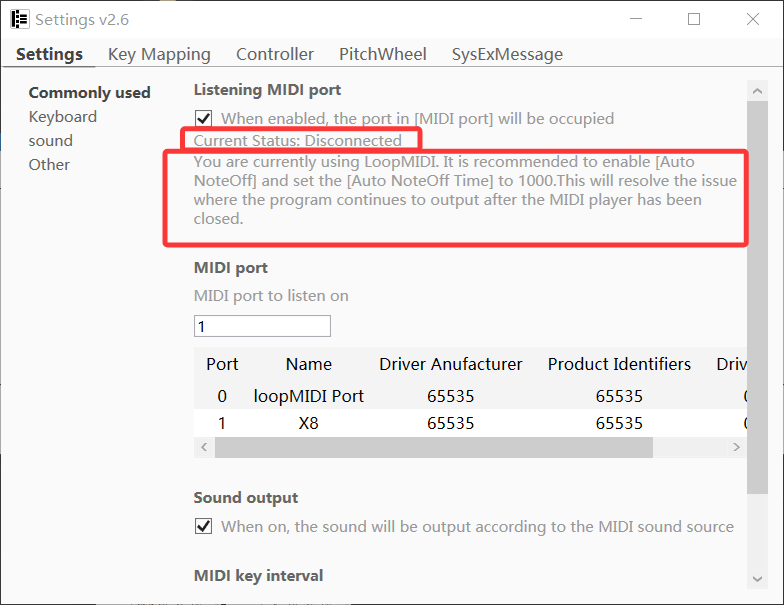The width and height of the screenshot is (784, 605).
Task: Click the Product Identifiers column header
Action: 619,364
